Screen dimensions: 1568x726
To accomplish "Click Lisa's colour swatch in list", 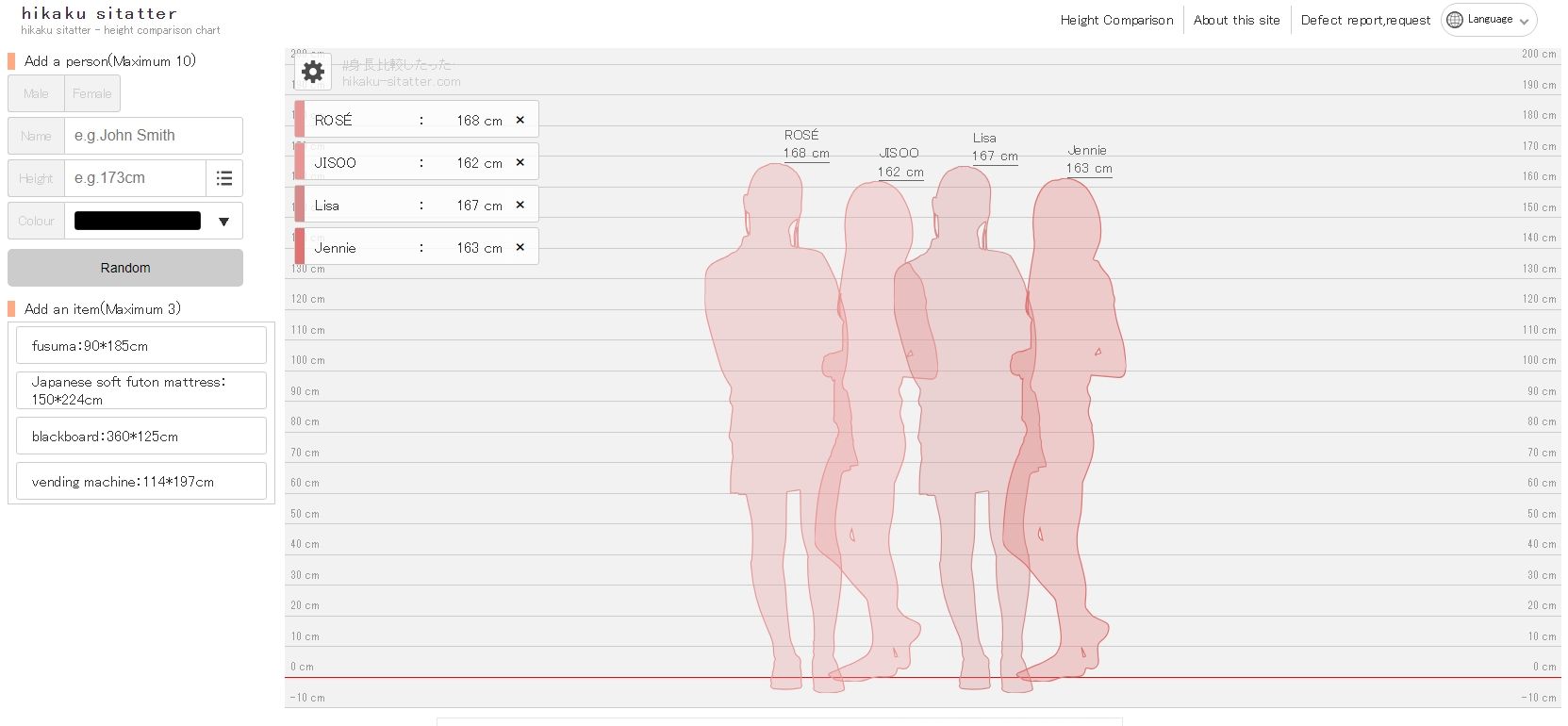I will 300,205.
